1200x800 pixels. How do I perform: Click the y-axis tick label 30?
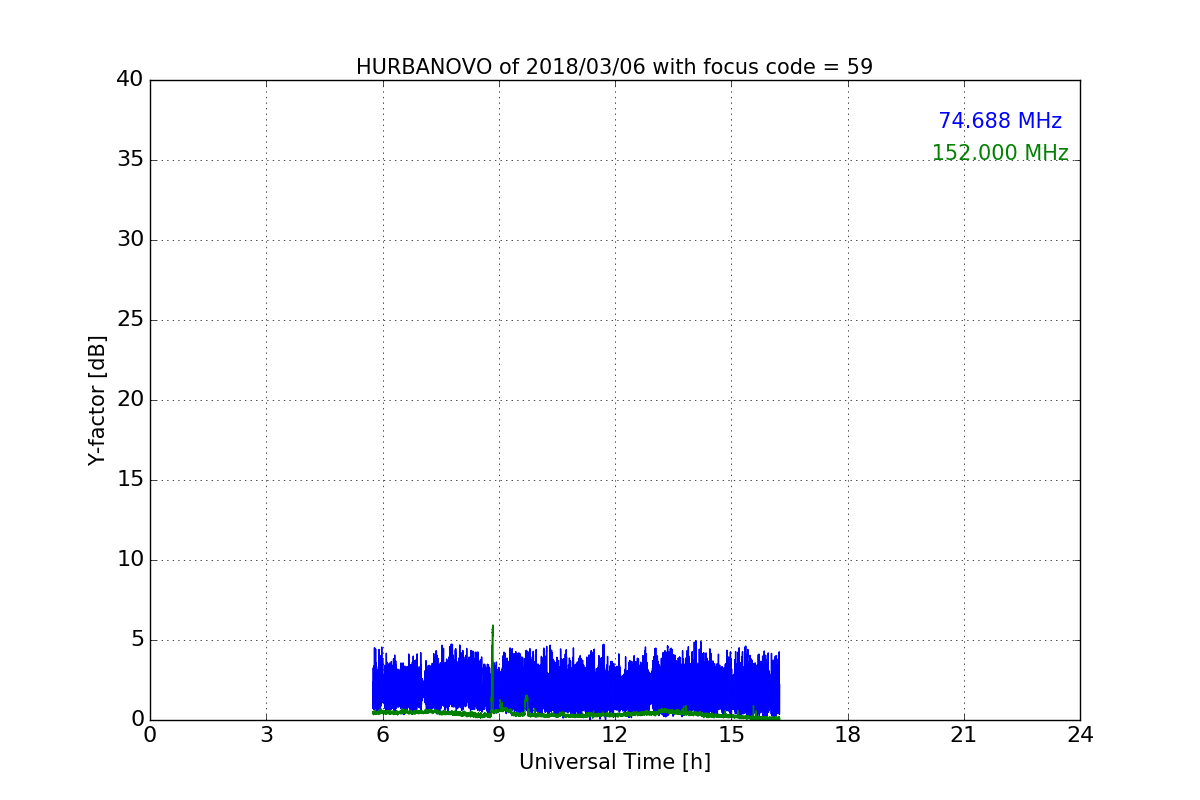coord(130,240)
